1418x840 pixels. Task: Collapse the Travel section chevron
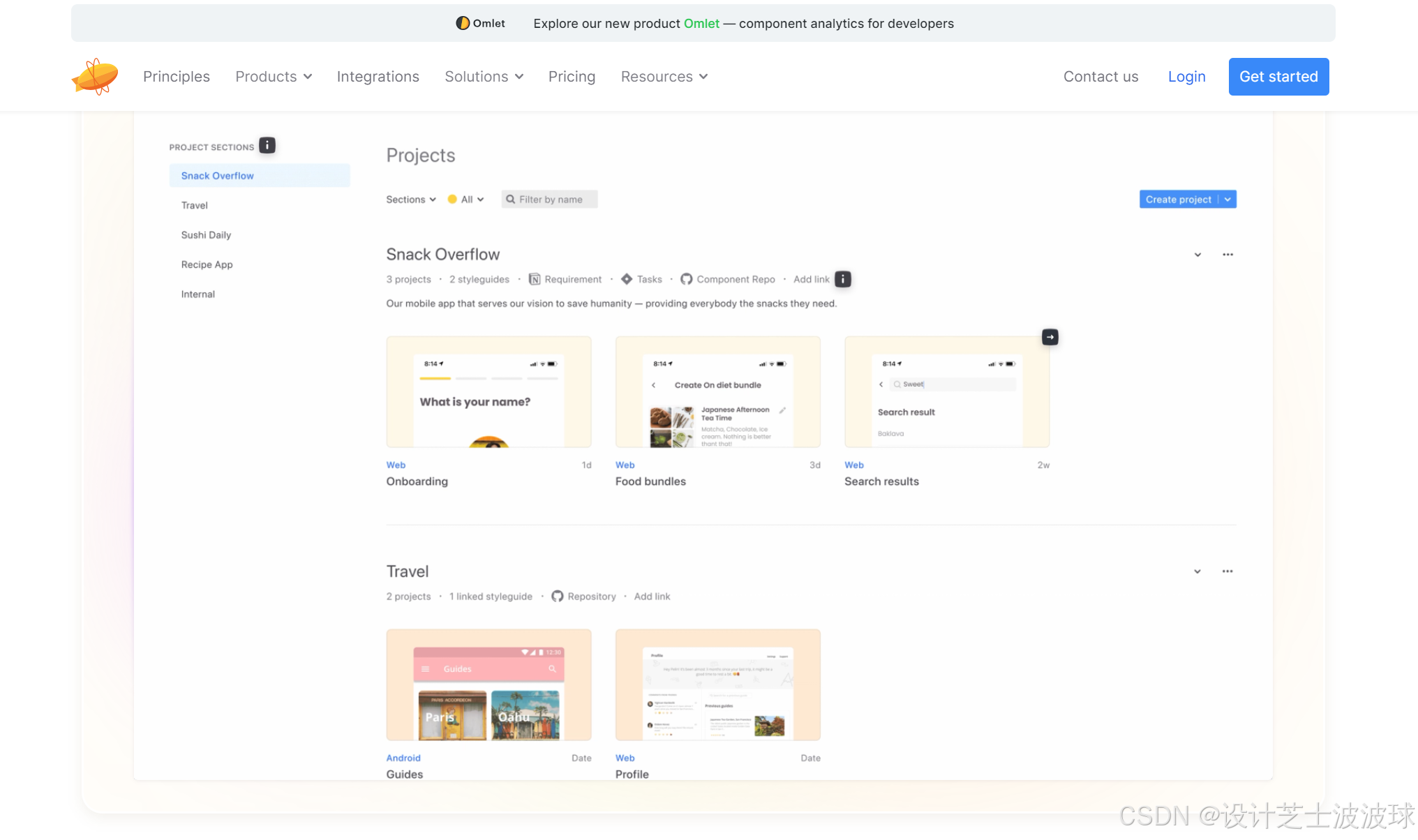(1197, 571)
